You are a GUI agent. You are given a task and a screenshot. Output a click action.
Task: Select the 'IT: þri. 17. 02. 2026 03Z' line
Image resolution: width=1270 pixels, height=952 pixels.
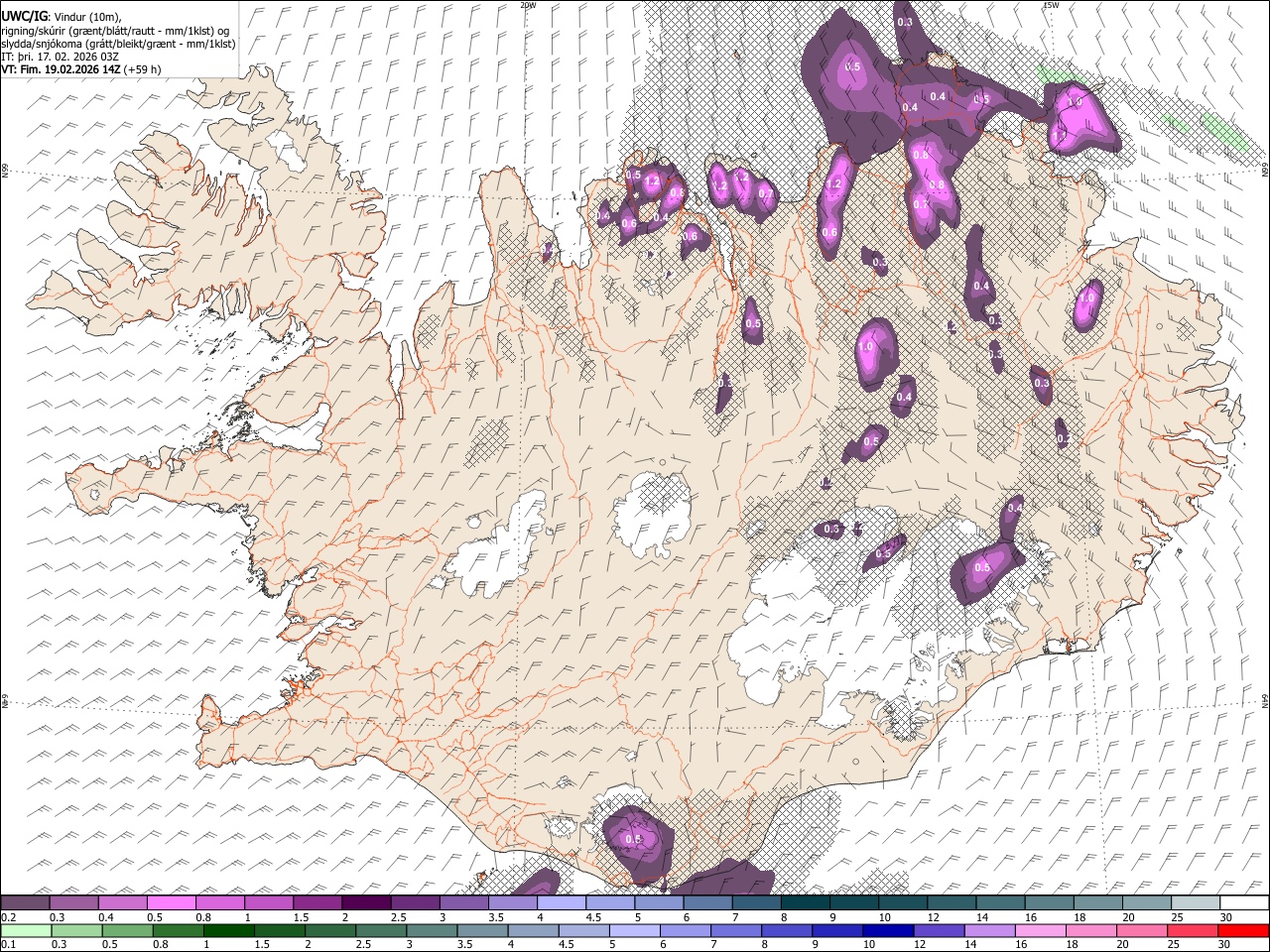tap(62, 57)
